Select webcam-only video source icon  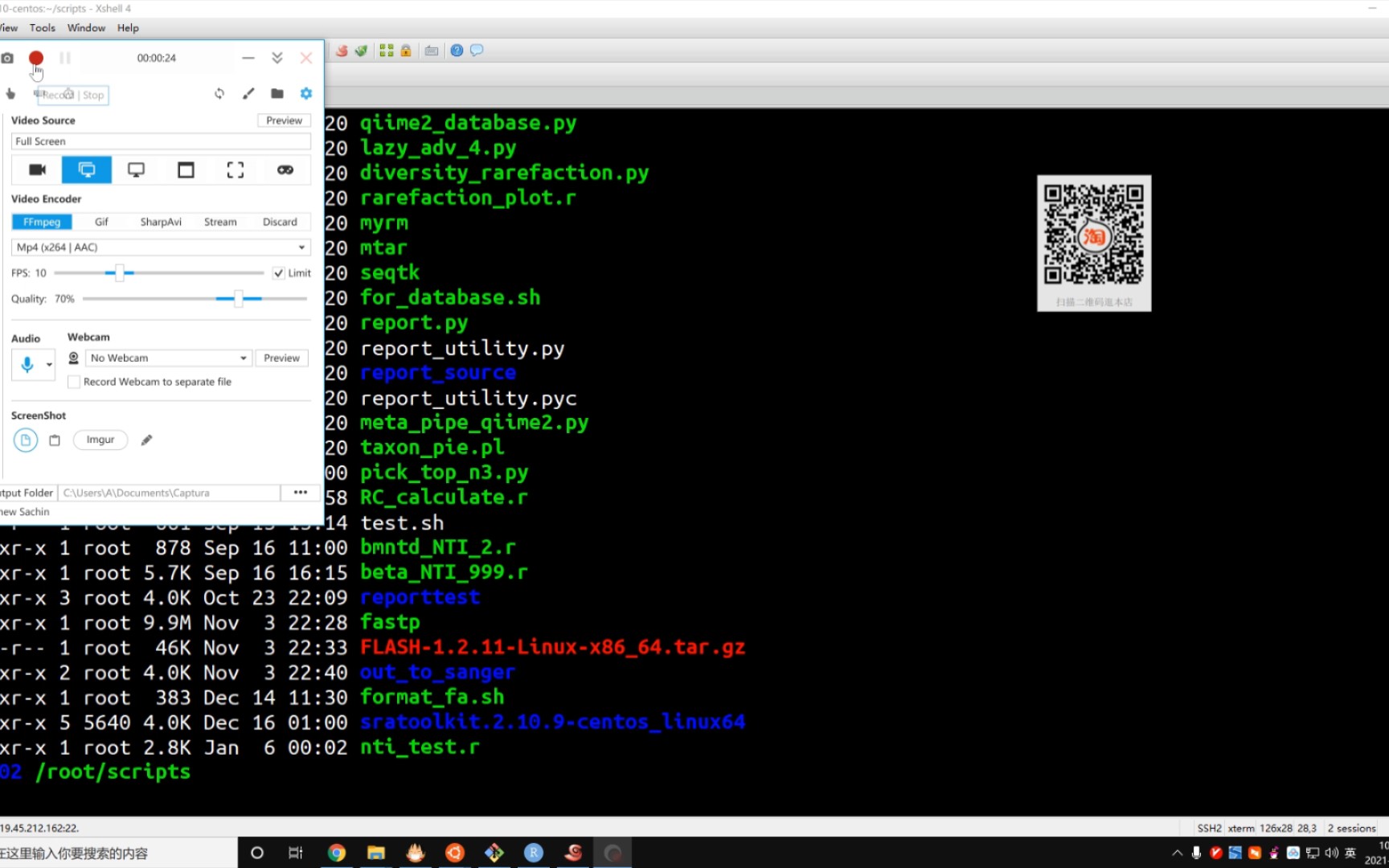pyautogui.click(x=37, y=170)
